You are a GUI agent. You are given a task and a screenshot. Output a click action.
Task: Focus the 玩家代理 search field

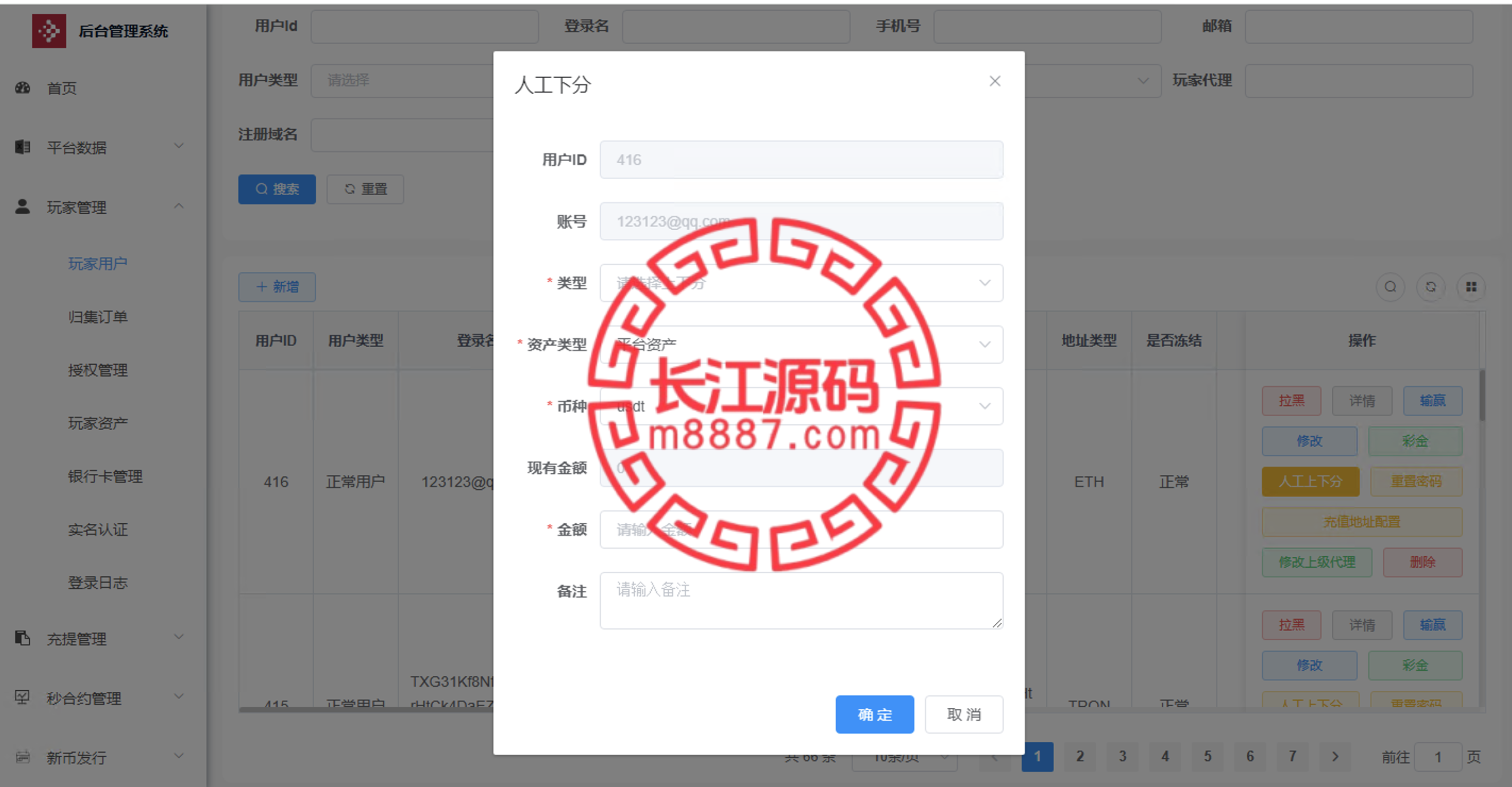(1359, 80)
